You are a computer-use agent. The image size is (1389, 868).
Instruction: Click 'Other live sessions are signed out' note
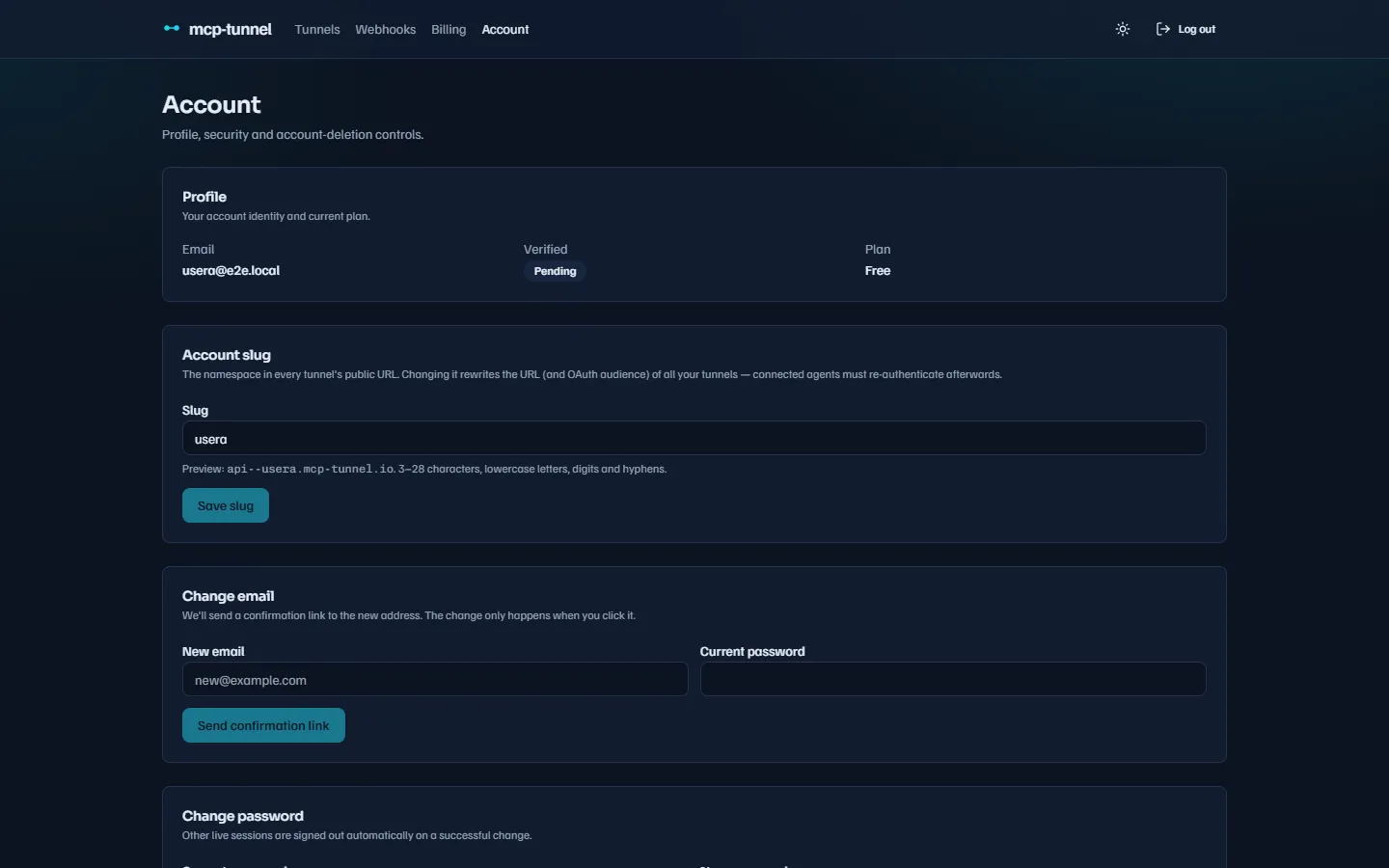[357, 835]
